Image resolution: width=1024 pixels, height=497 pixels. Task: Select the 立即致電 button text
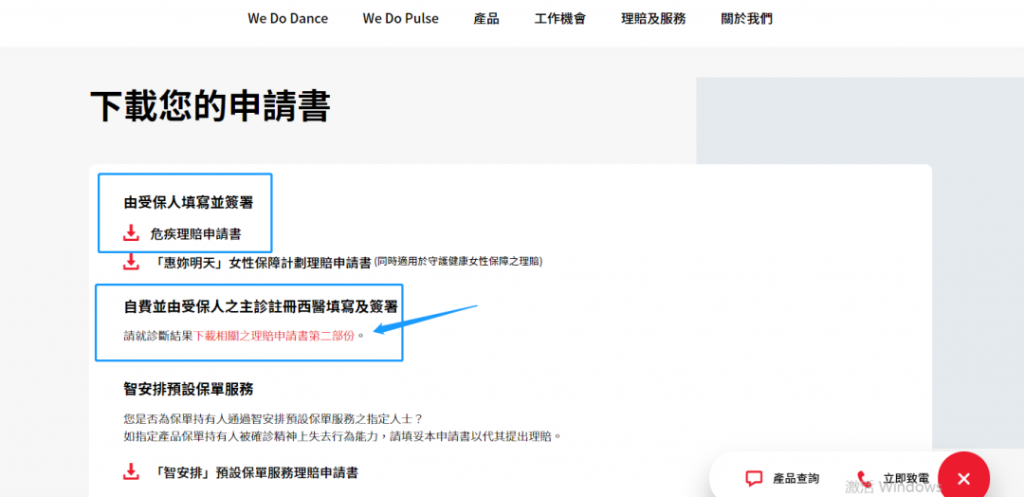[906, 478]
